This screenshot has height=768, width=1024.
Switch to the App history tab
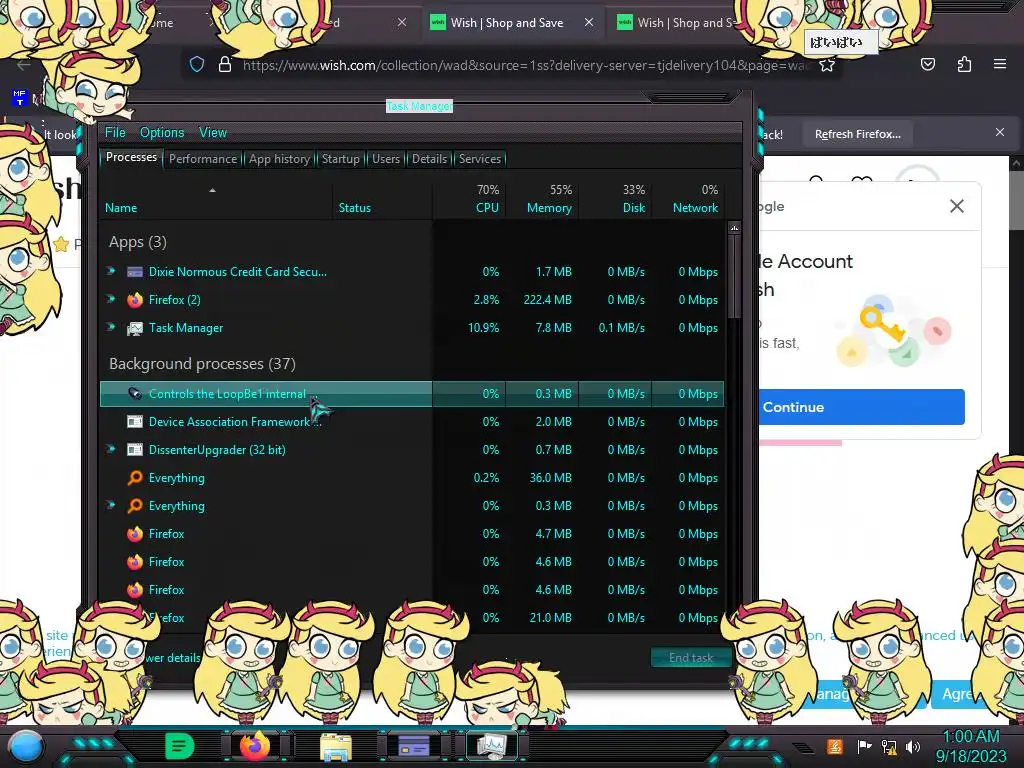tap(279, 159)
